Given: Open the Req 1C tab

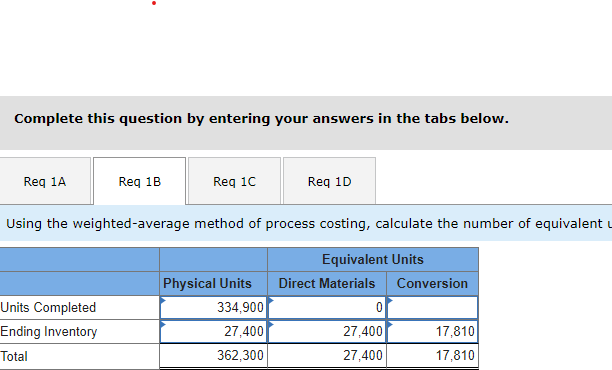Looking at the screenshot, I should (x=234, y=181).
